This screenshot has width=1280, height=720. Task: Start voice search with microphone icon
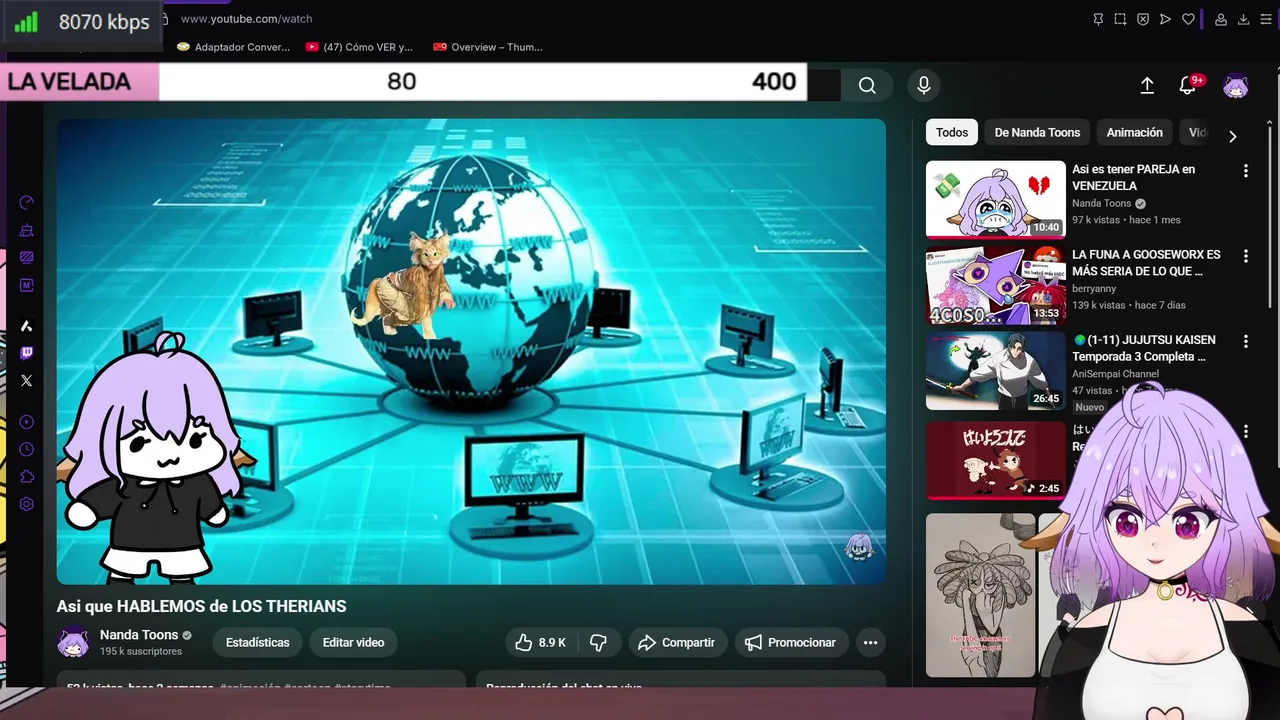point(924,85)
